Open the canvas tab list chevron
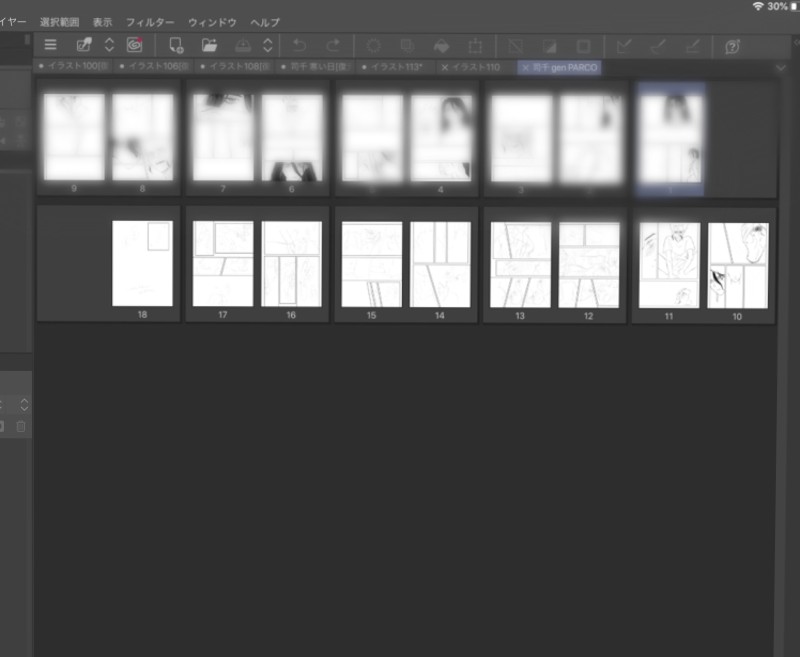This screenshot has width=800, height=657. click(781, 68)
